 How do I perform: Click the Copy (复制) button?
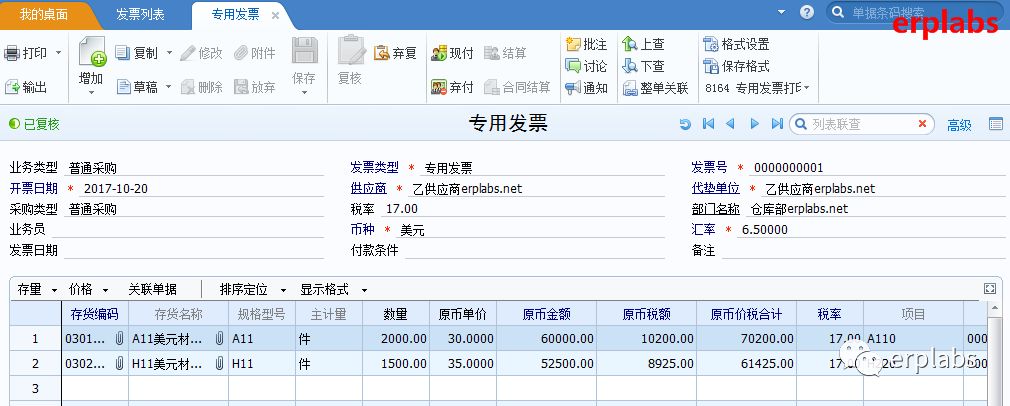point(136,53)
